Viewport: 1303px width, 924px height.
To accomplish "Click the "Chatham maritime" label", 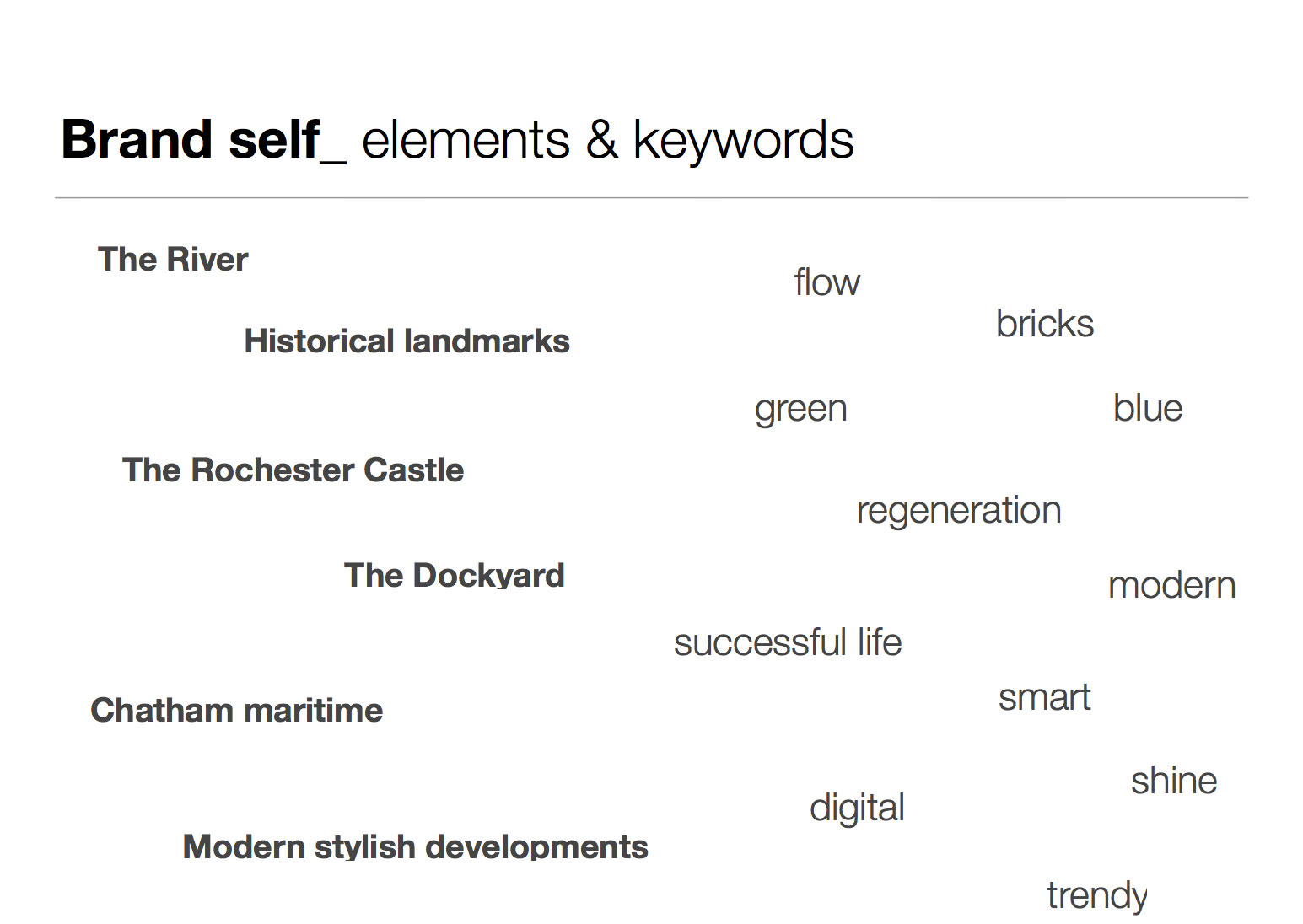I will [236, 711].
